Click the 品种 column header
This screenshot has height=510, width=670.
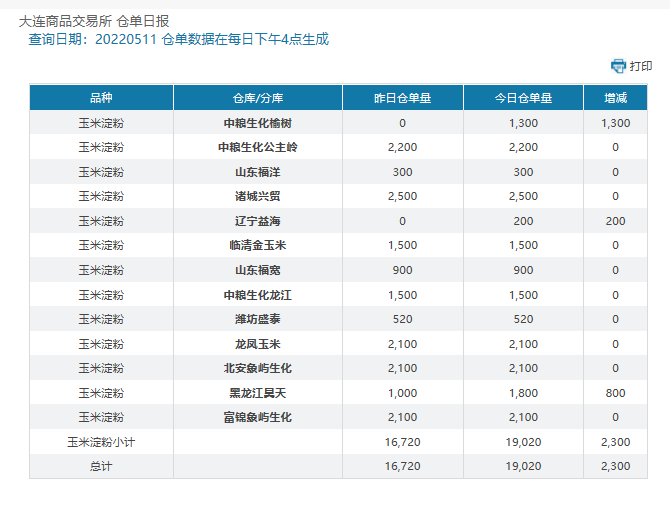click(101, 98)
